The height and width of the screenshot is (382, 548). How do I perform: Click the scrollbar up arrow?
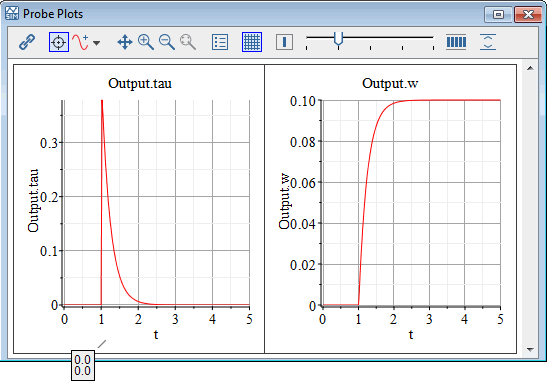[x=530, y=68]
